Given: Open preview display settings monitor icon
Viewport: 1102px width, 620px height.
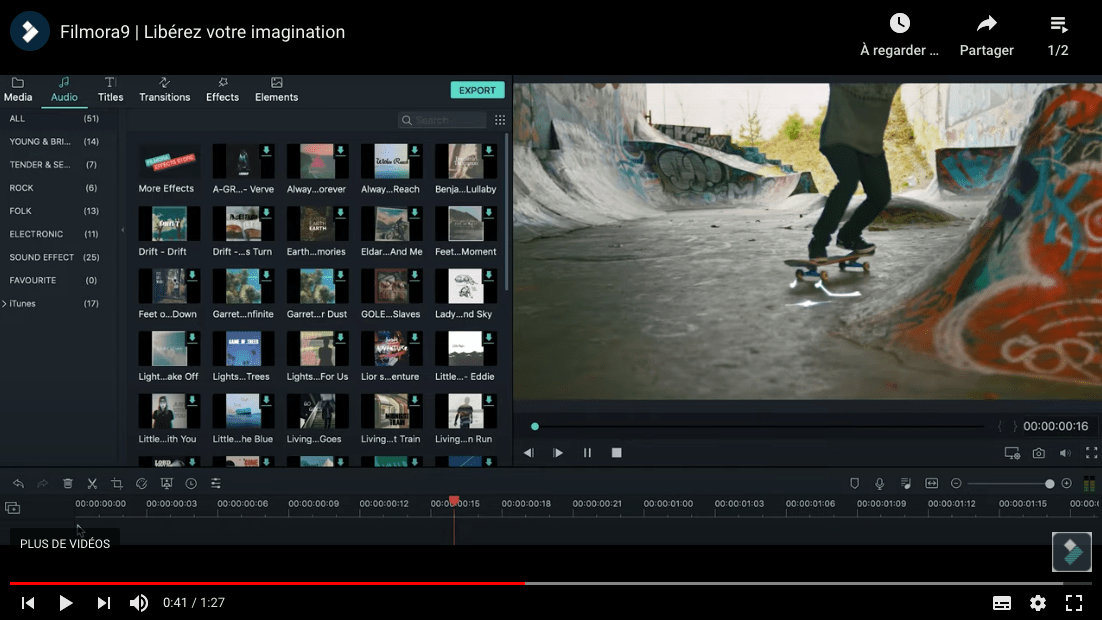Looking at the screenshot, I should [x=1012, y=453].
